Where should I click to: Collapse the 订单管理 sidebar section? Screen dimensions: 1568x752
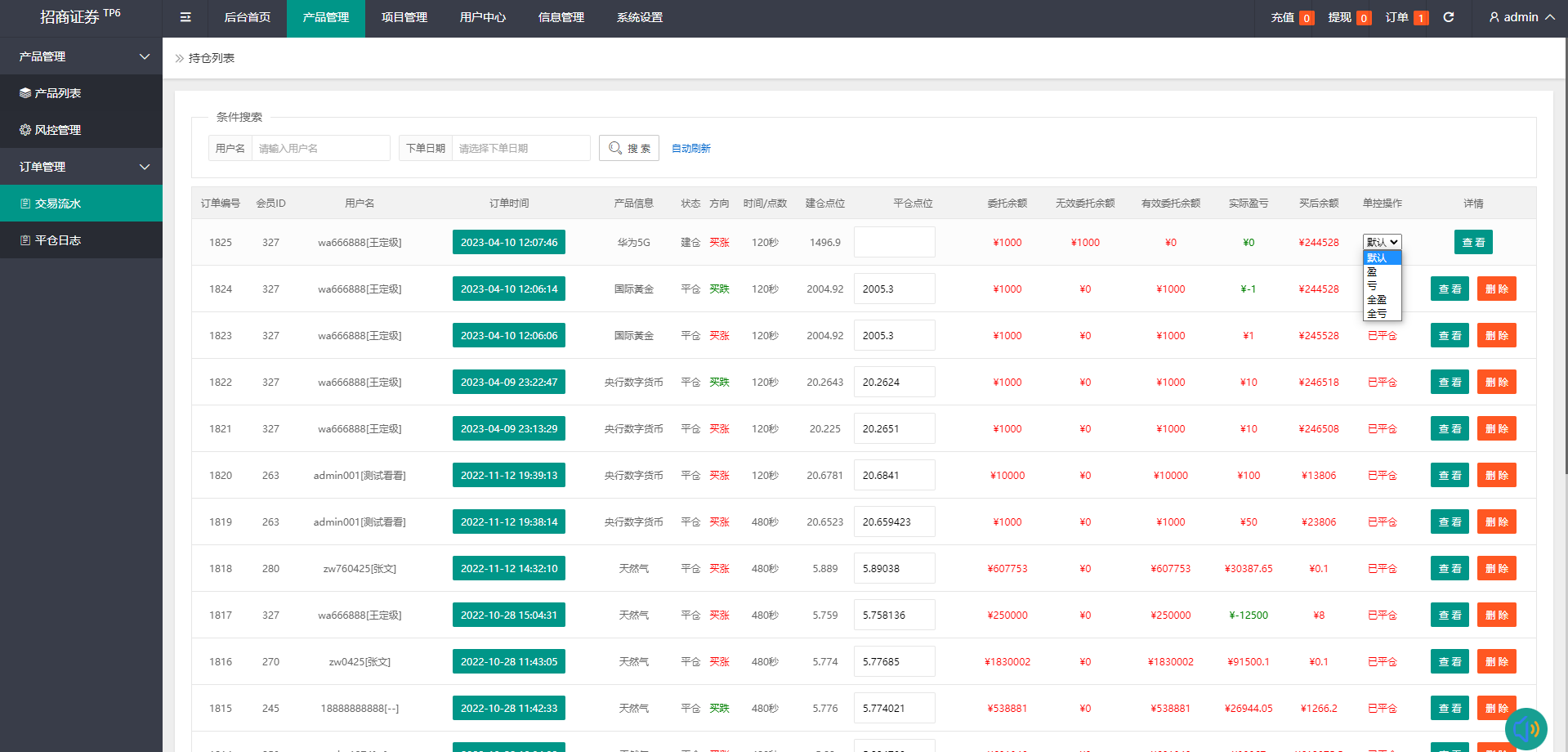(145, 167)
